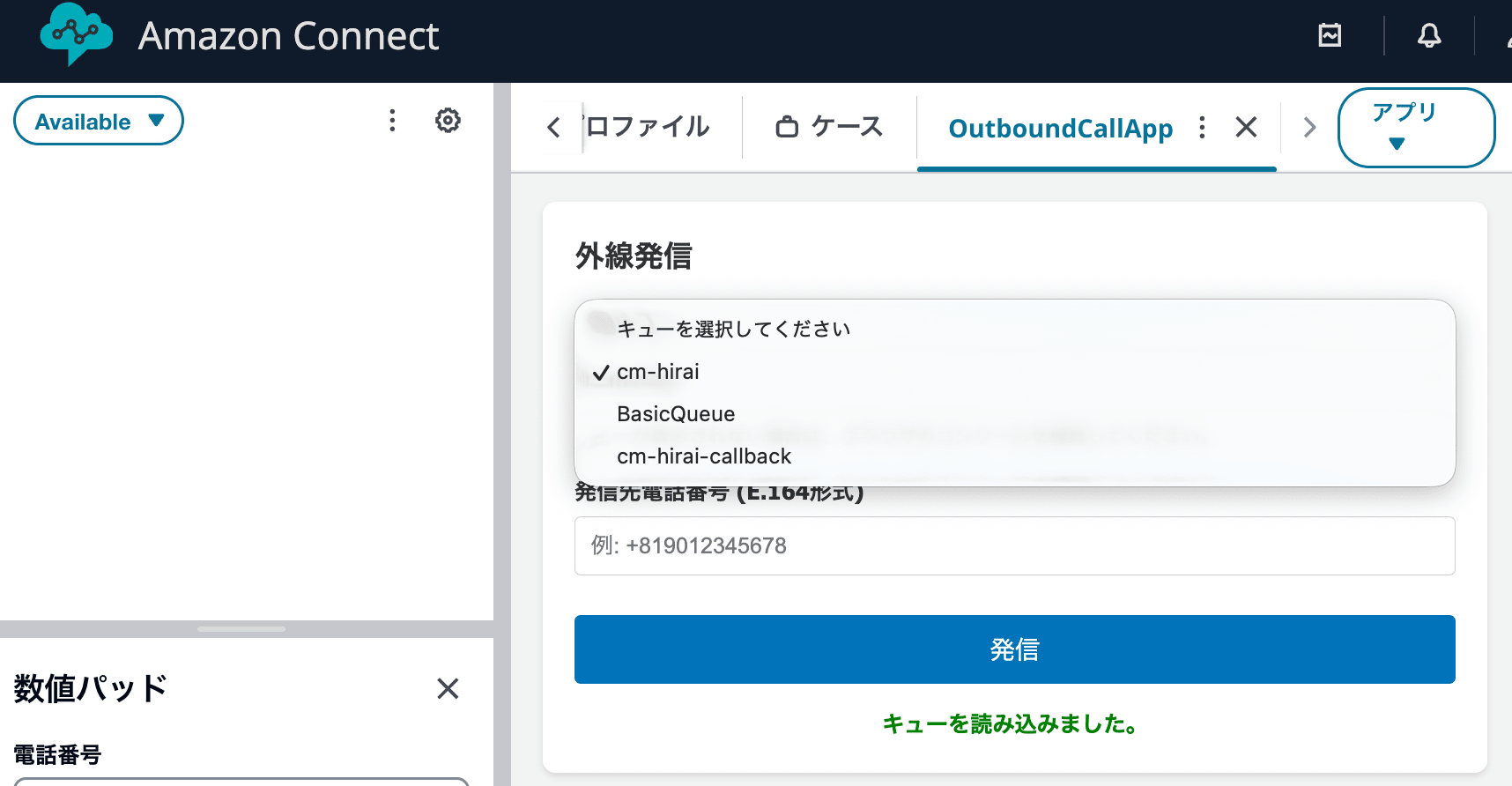This screenshot has width=1512, height=786.
Task: Close the OutboundCallApp tab
Action: pos(1246,128)
